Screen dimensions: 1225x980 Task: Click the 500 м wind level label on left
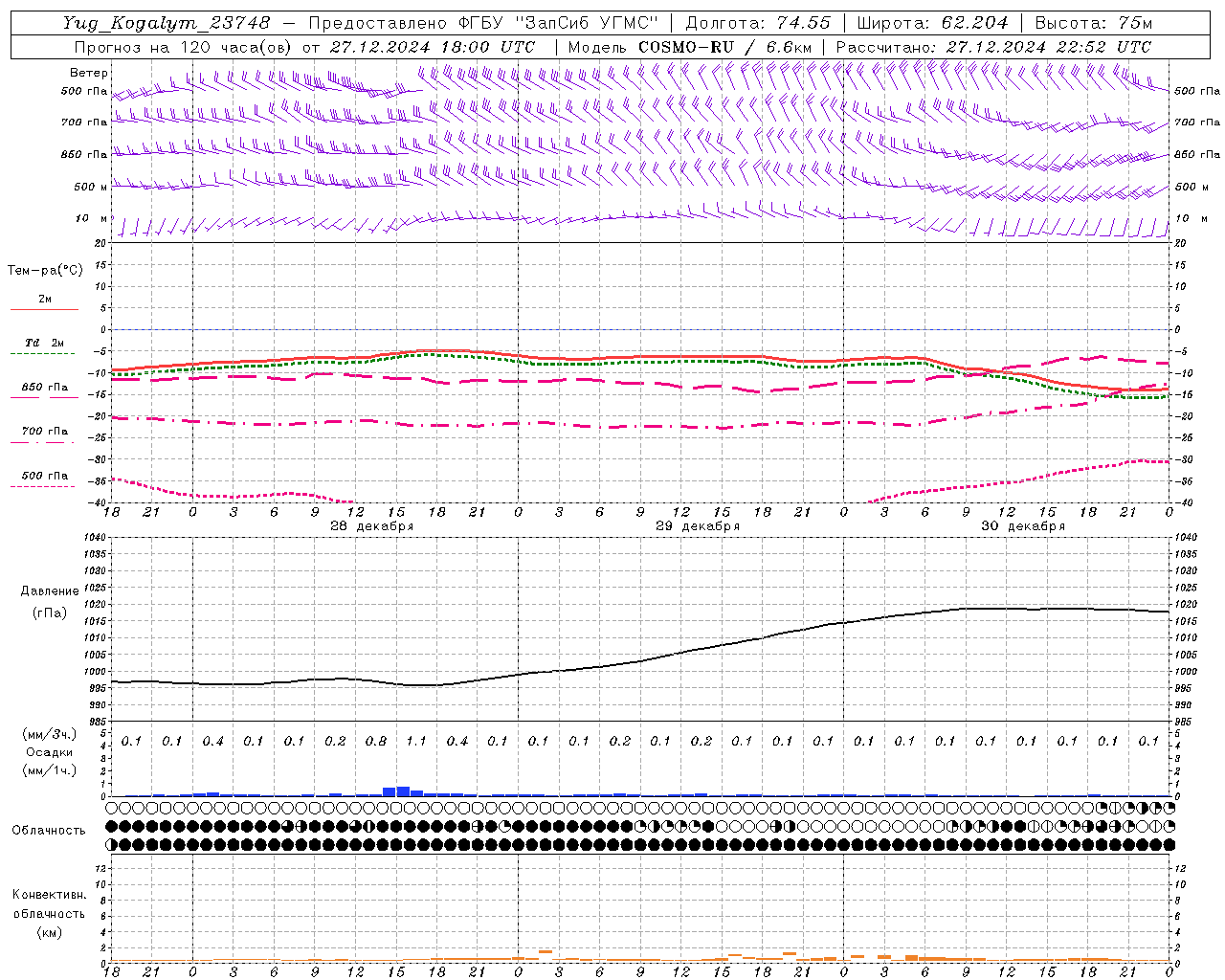[x=91, y=187]
